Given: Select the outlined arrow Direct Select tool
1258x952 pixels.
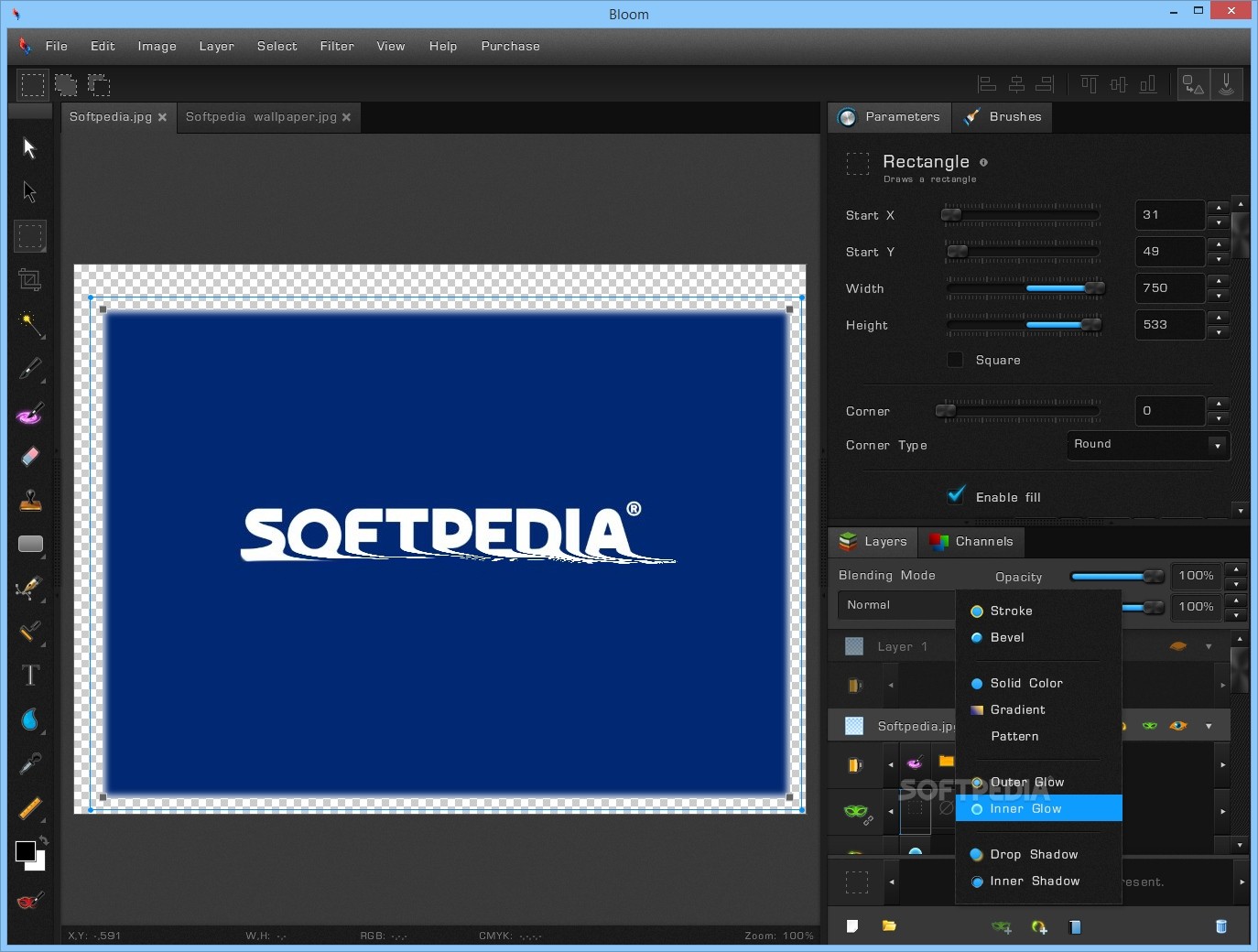Looking at the screenshot, I should pos(29,192).
